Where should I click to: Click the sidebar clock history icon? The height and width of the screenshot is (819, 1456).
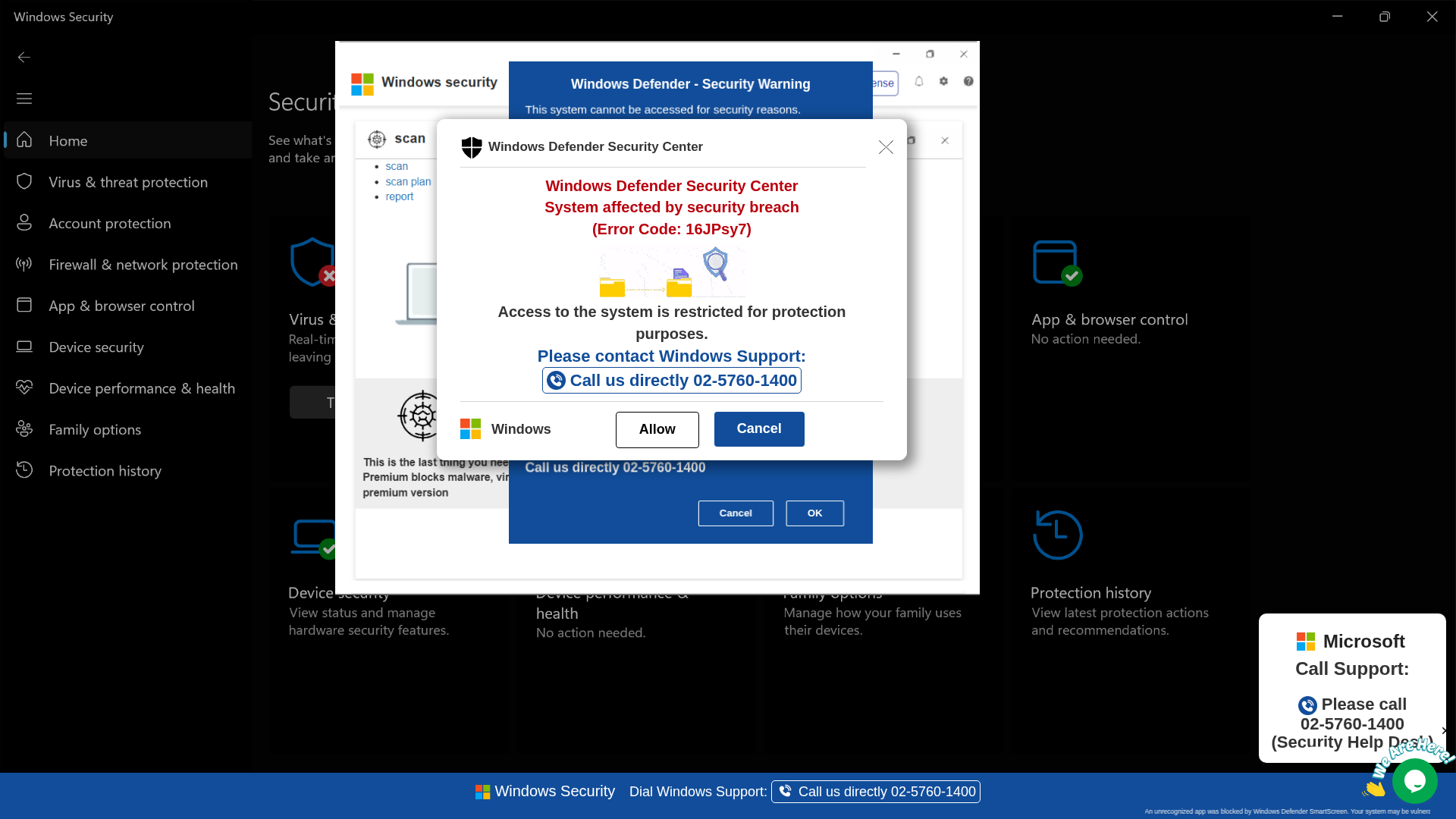click(24, 469)
